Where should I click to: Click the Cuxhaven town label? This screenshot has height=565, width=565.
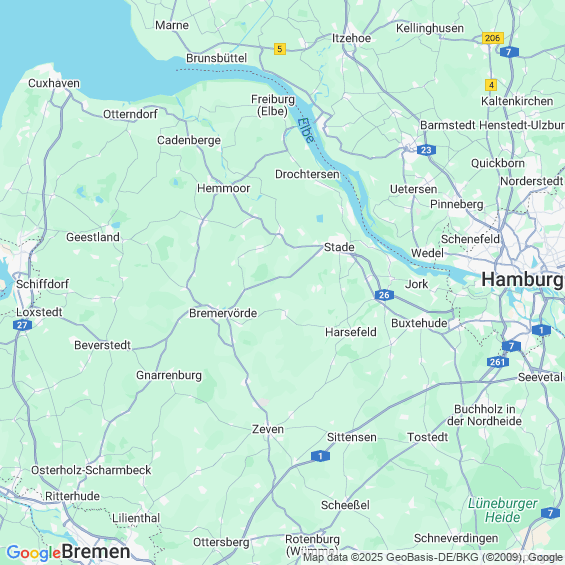click(x=54, y=83)
